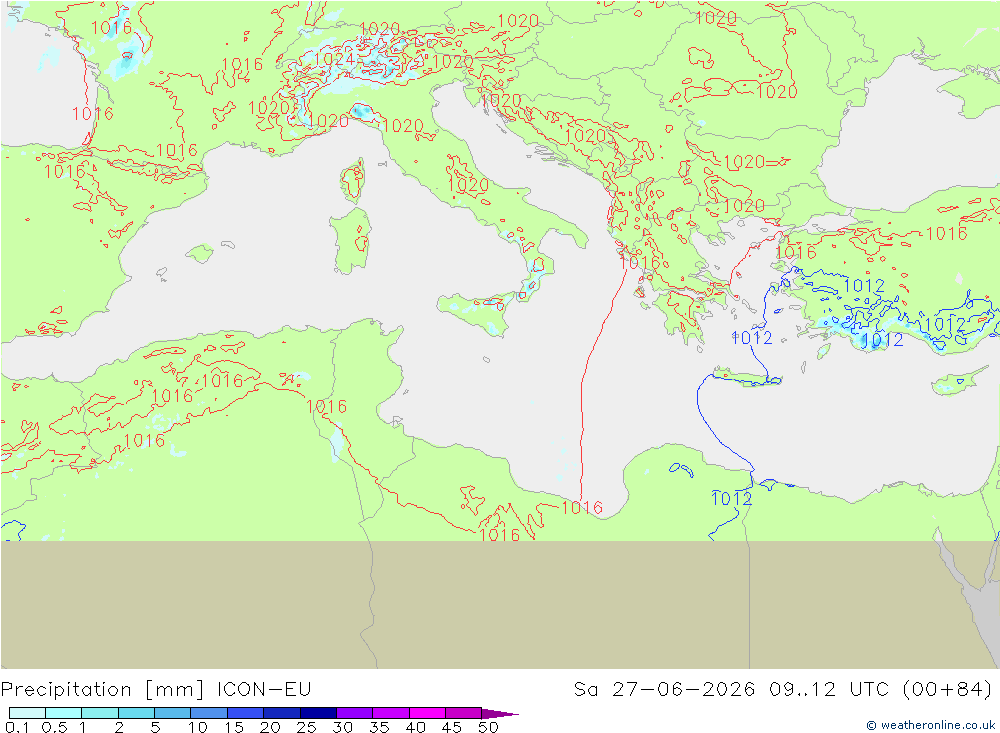Click the weatheronline.co.uk copyright link
This screenshot has height=733, width=1000.
tap(930, 725)
